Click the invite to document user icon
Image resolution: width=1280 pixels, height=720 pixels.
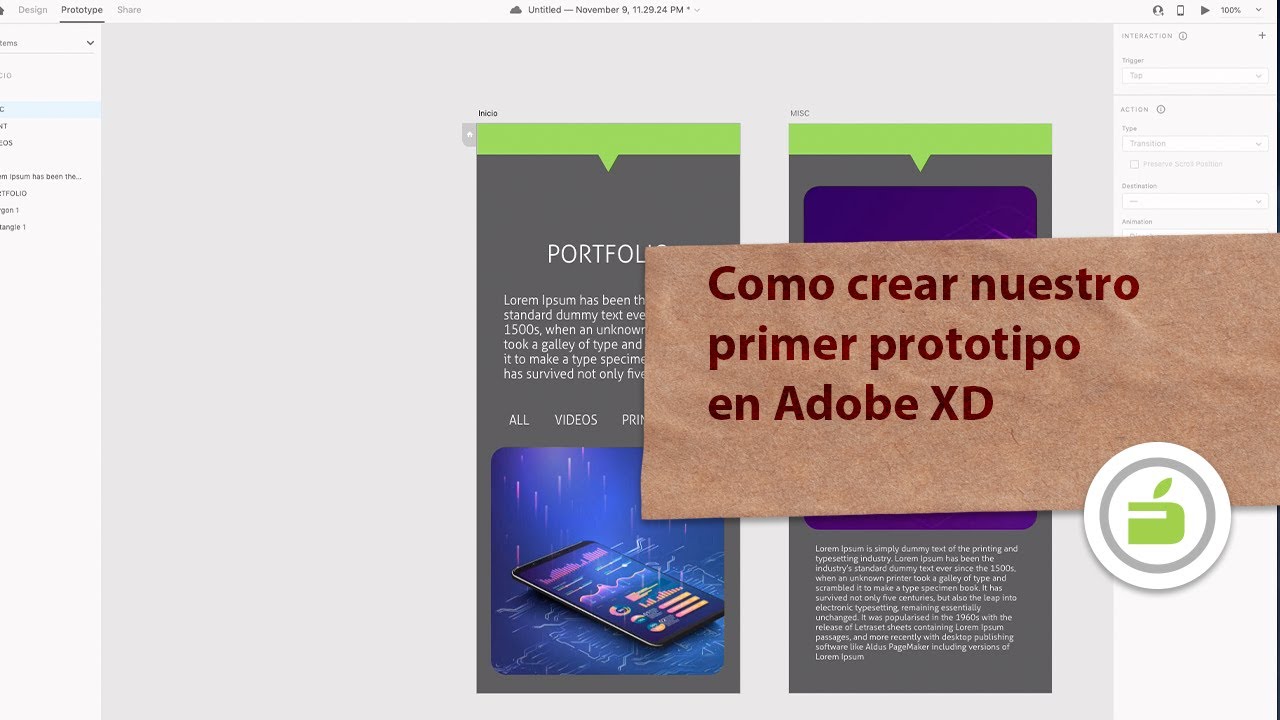click(1158, 10)
